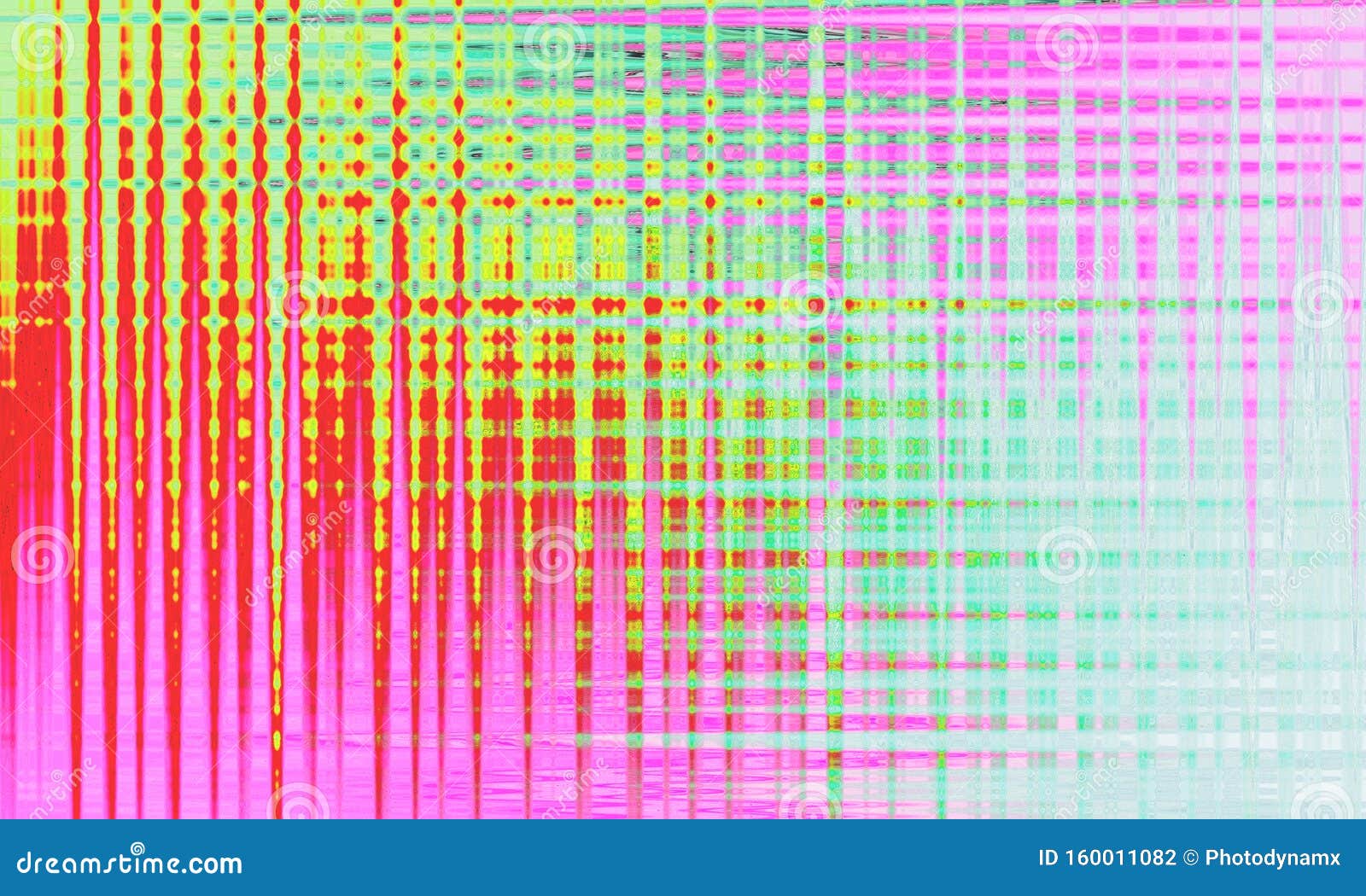This screenshot has width=1366, height=896.
Task: Select the Photodynamx author credit link
Action: click(1272, 858)
